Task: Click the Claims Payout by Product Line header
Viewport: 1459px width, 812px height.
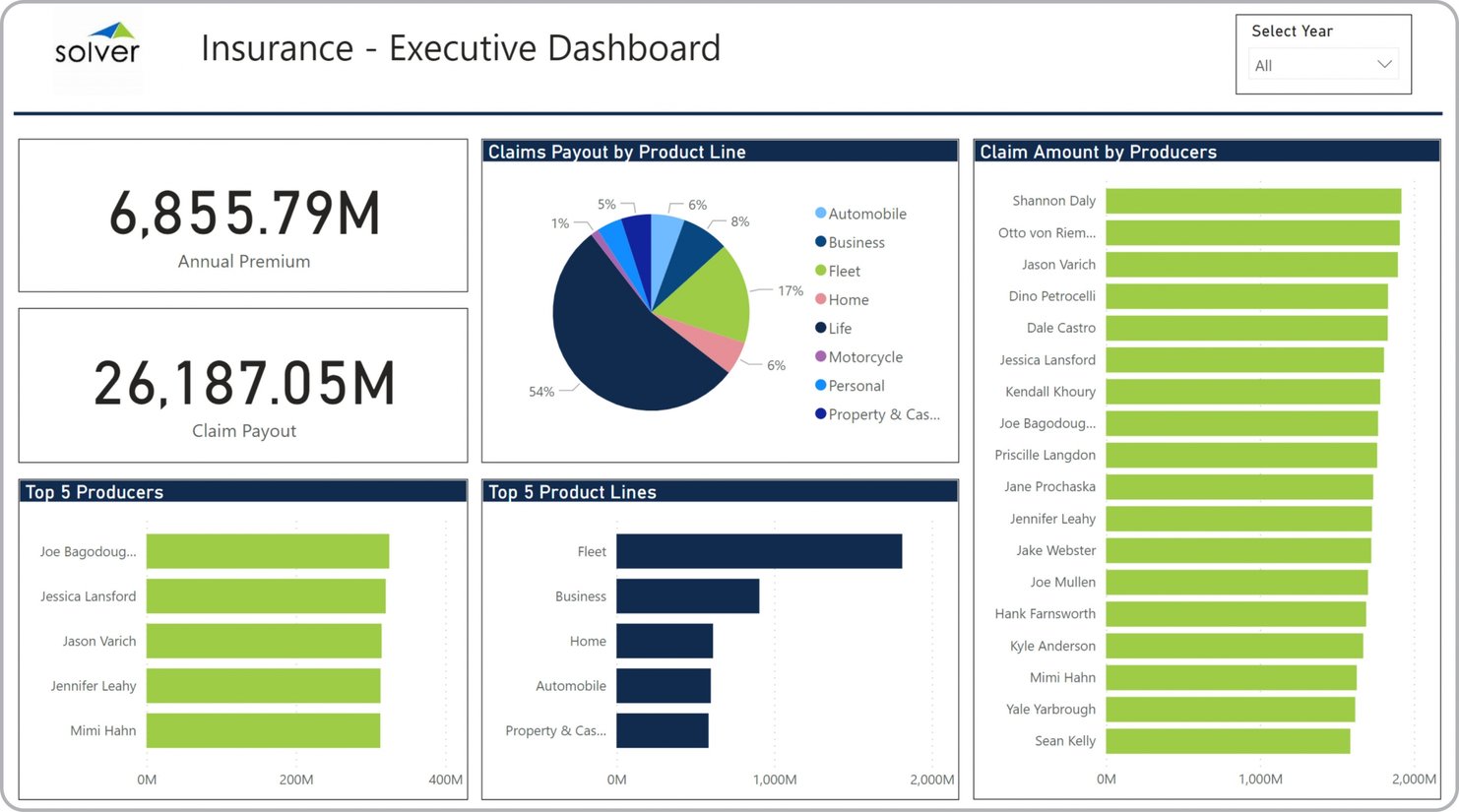Action: pos(615,151)
